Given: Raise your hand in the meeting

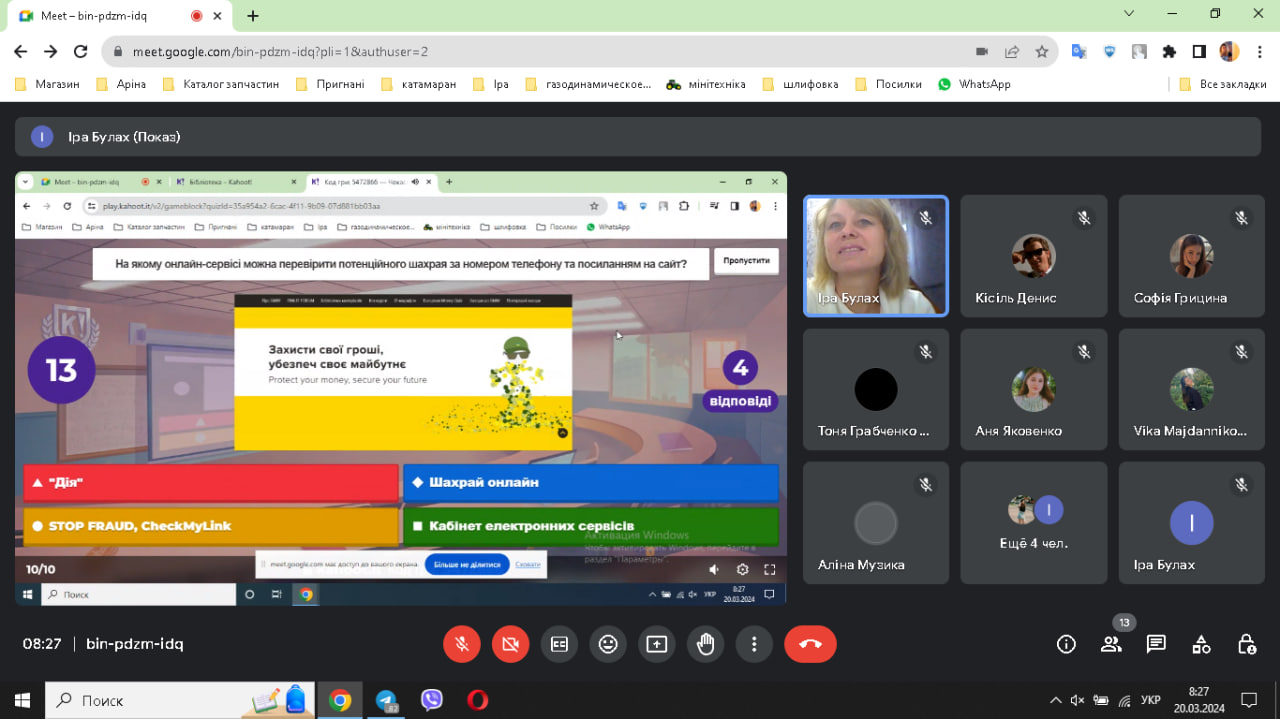Looking at the screenshot, I should [706, 644].
